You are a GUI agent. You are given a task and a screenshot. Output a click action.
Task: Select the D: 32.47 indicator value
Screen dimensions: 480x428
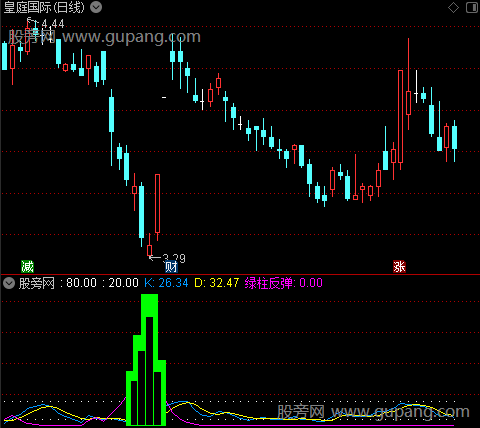click(x=217, y=283)
